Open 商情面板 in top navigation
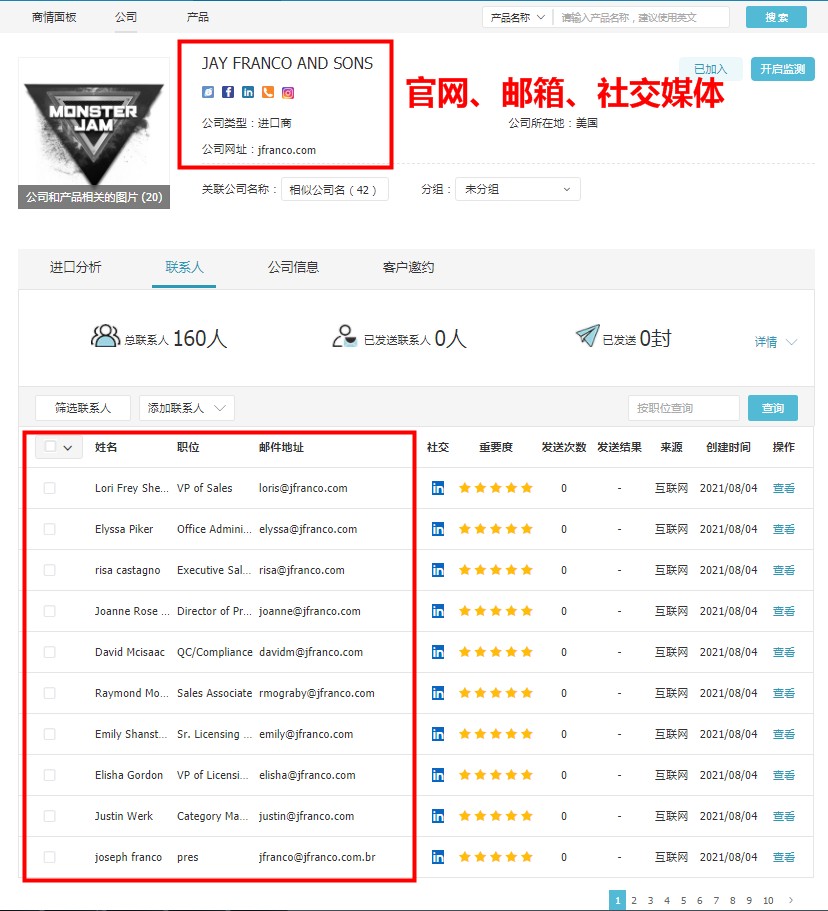This screenshot has width=828, height=911. [54, 17]
